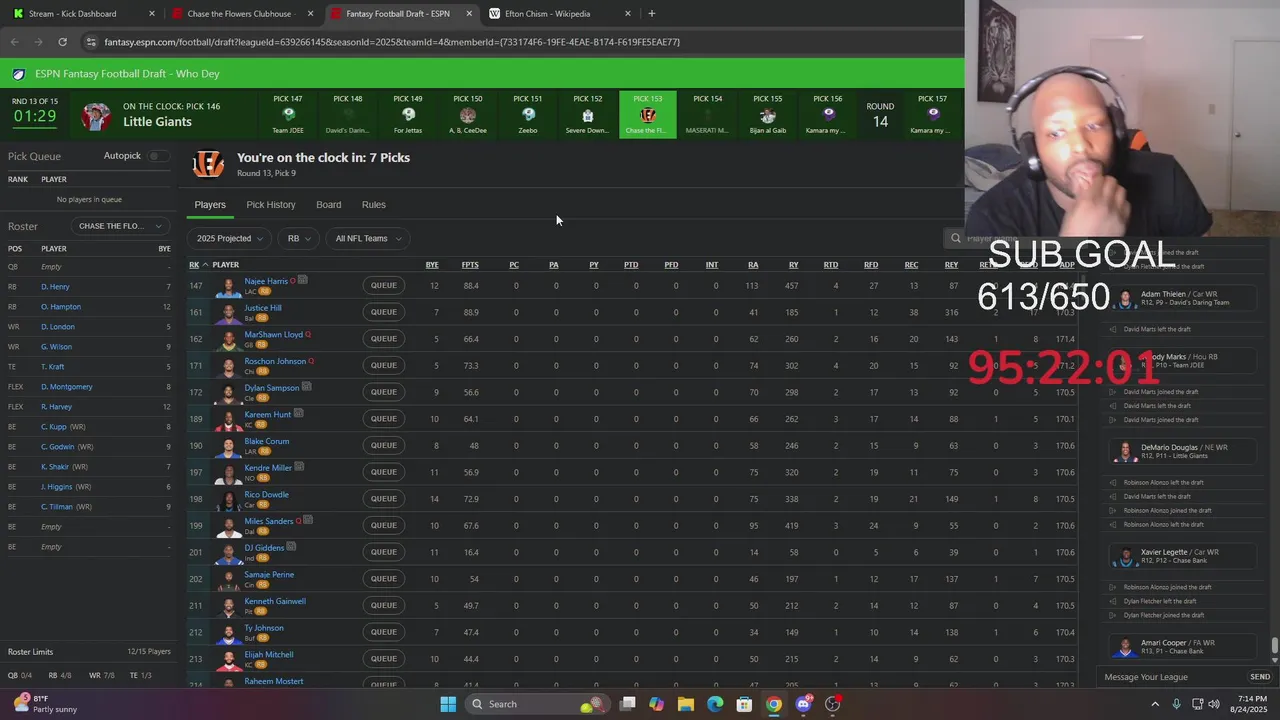
Task: Open D. Henry in roster list
Action: [x=55, y=287]
